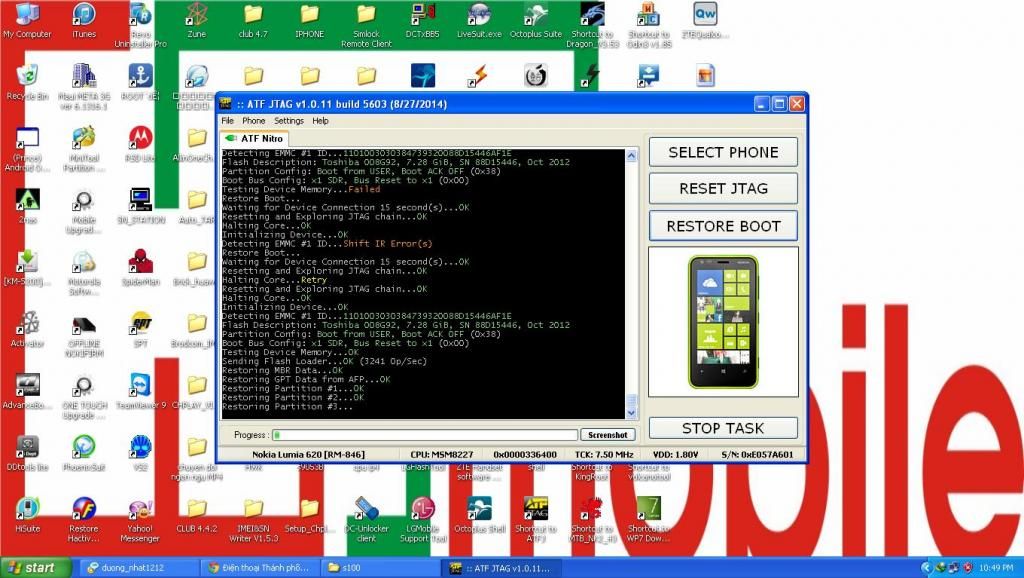Click the 'TCK: 7.50 MHz' status entry

click(x=604, y=455)
